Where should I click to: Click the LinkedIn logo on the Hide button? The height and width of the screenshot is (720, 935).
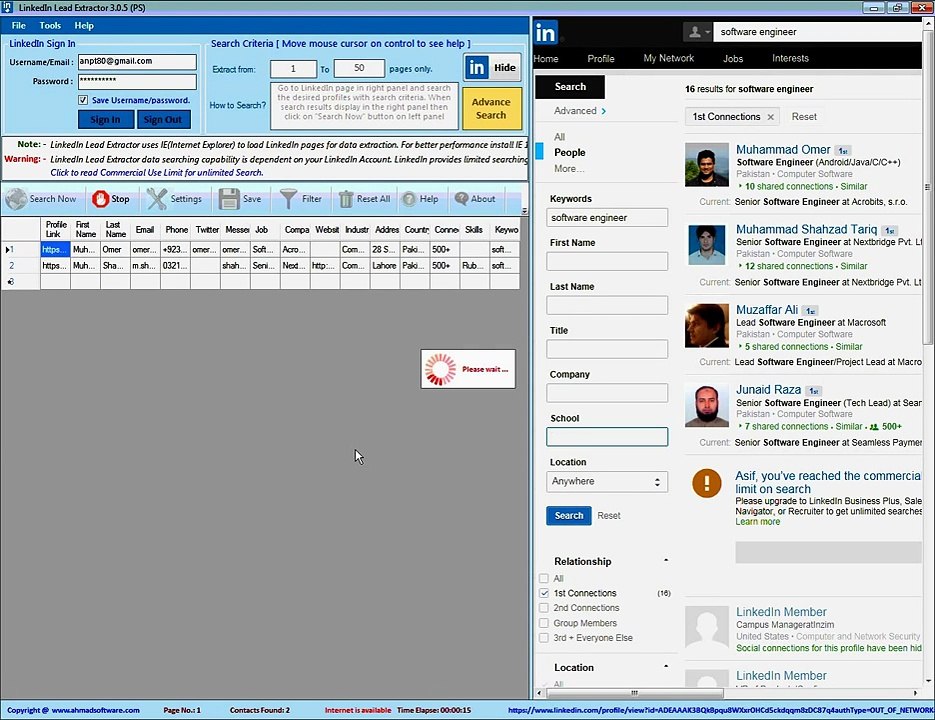(x=476, y=68)
